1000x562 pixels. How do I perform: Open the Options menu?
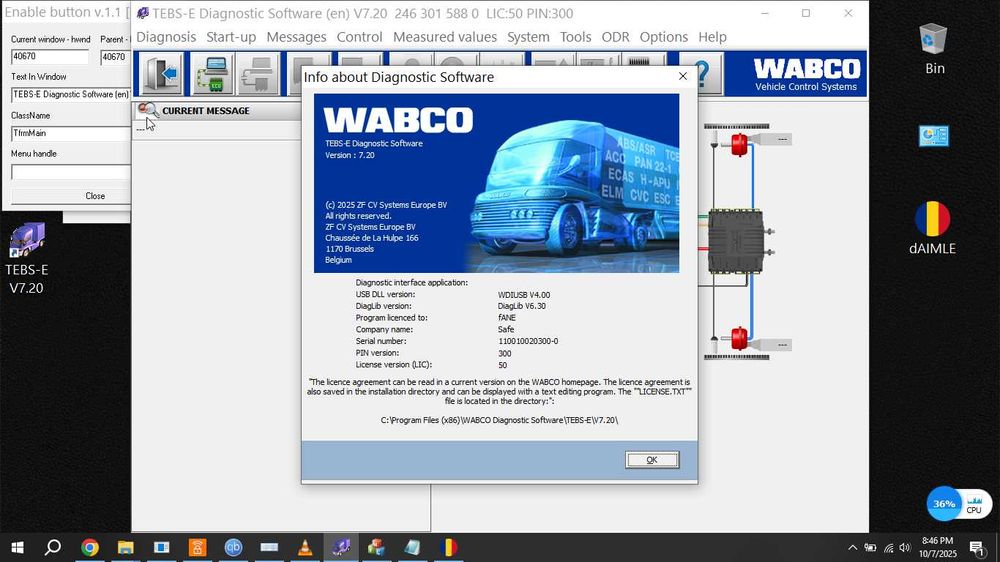coord(663,37)
